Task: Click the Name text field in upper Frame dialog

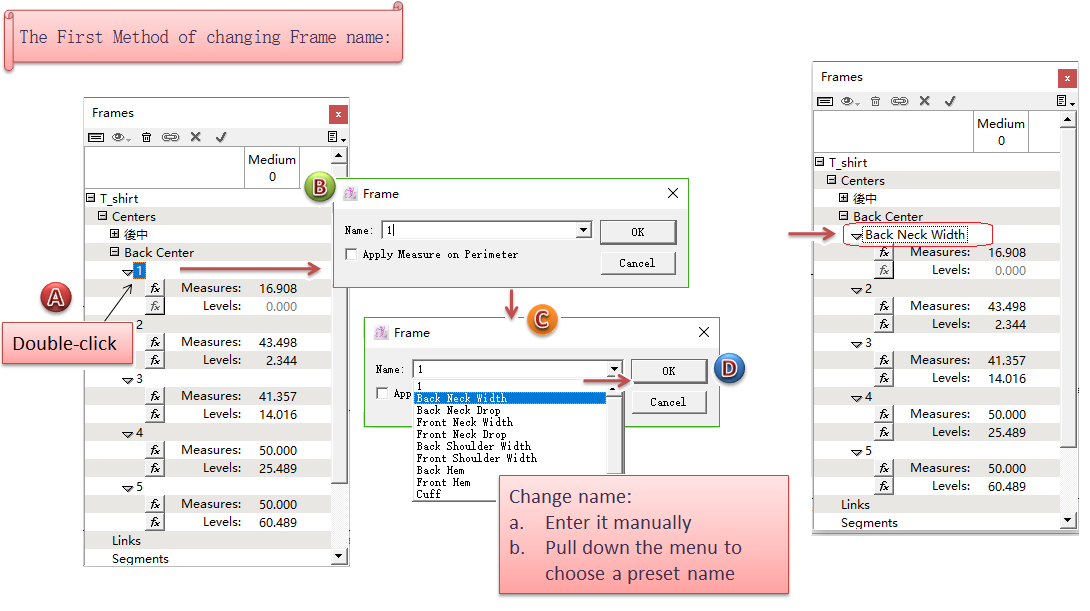Action: 478,231
